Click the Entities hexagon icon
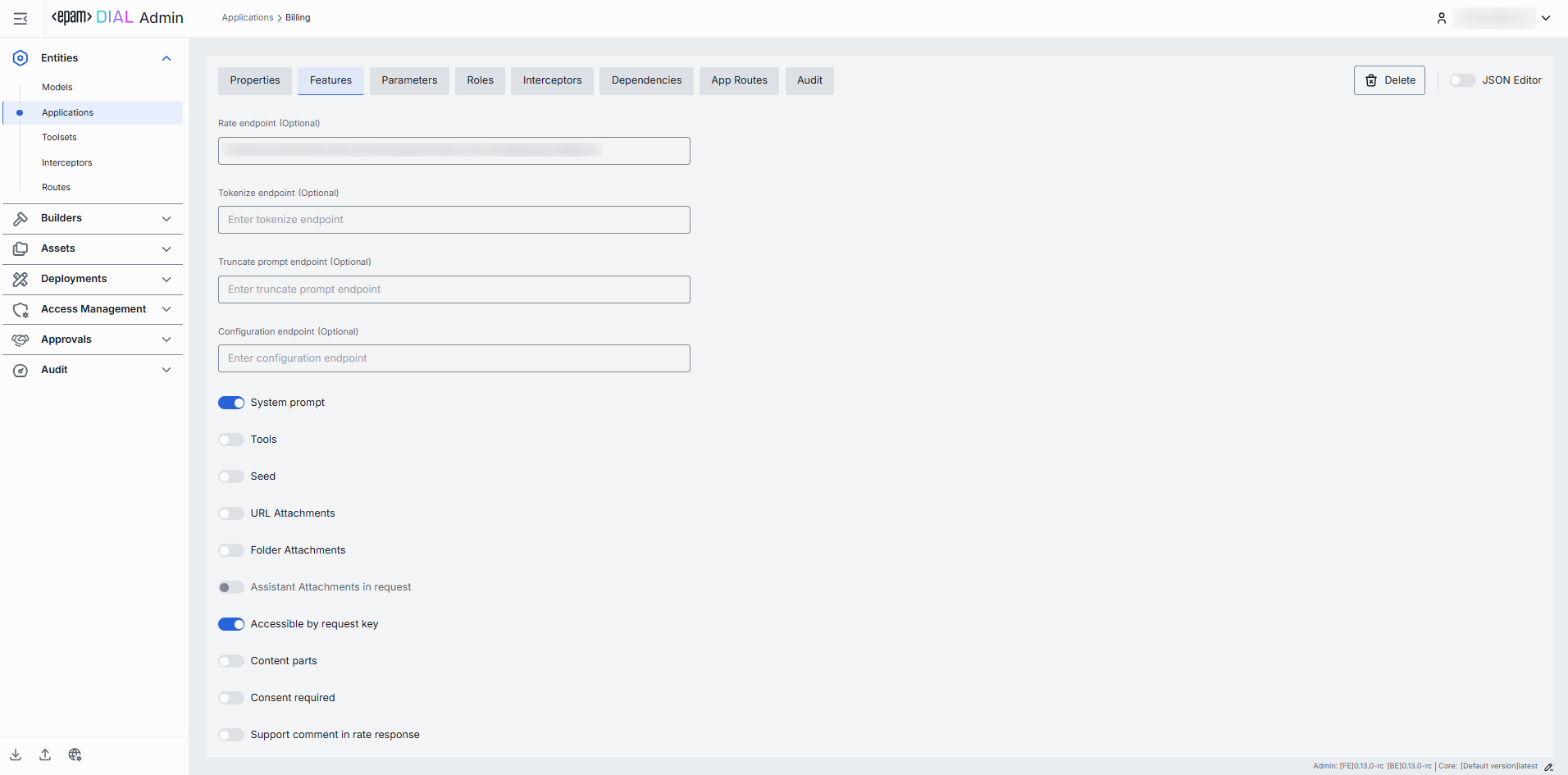This screenshot has height=775, width=1568. [21, 58]
